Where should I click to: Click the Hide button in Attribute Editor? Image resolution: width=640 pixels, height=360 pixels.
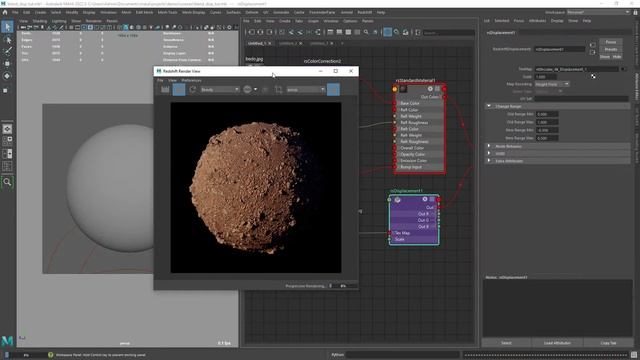tap(617, 57)
